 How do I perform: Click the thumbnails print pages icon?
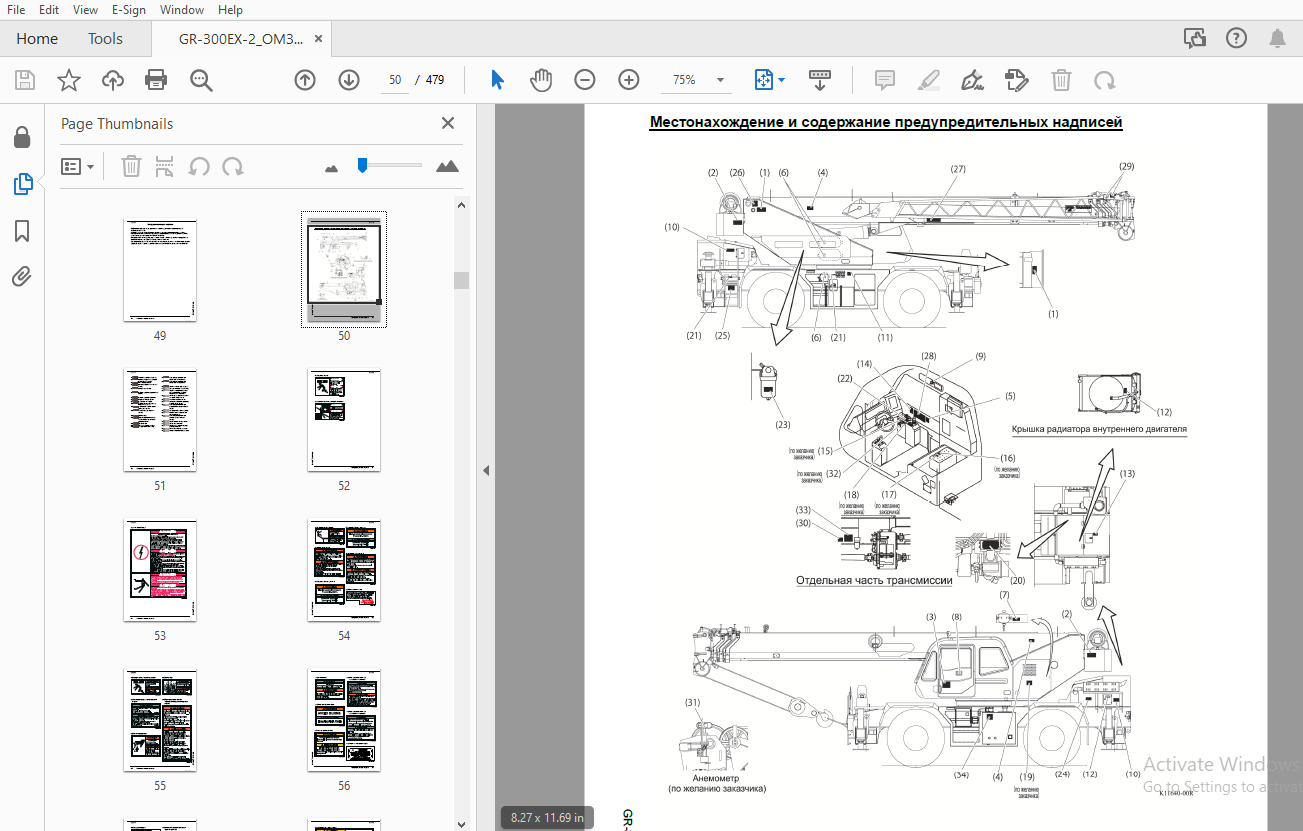[x=165, y=166]
